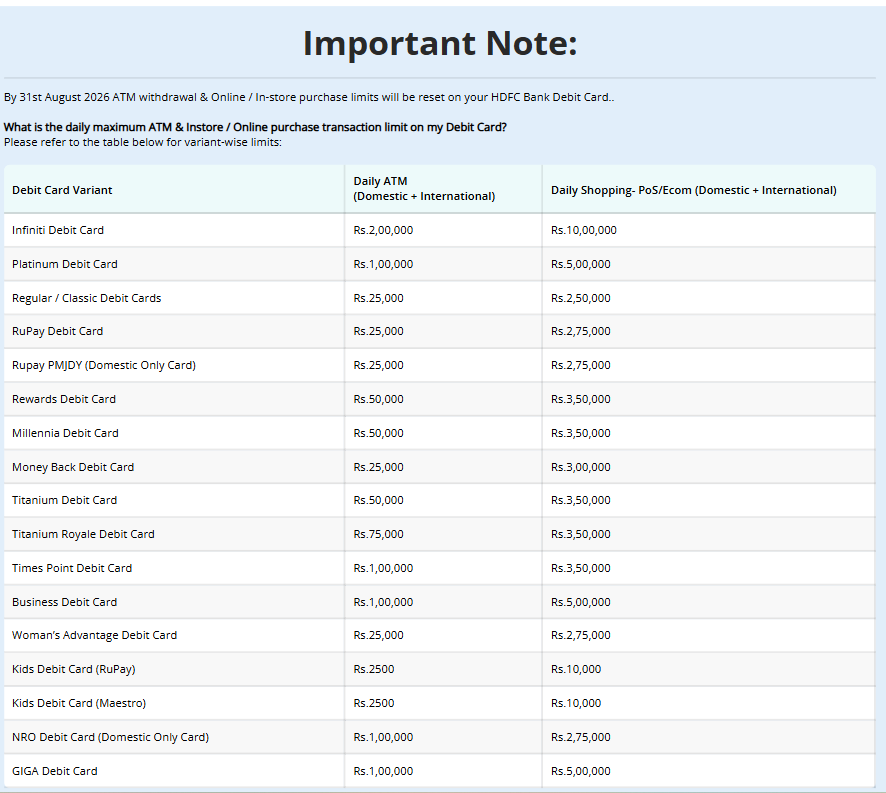Click Times Point's Rs.1,00,000 ATM limit
The height and width of the screenshot is (793, 886).
click(x=383, y=568)
